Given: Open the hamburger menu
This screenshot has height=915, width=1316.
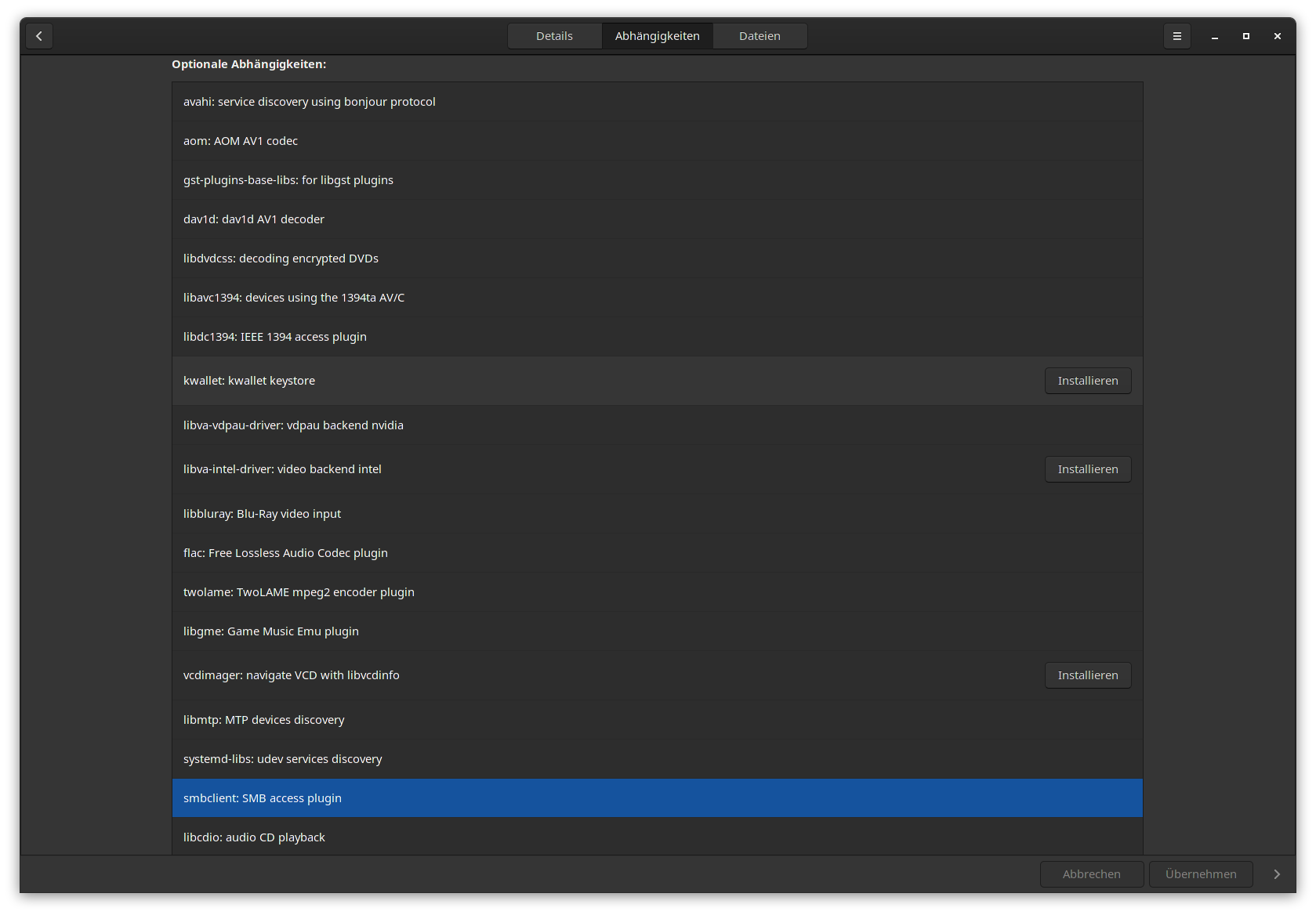Looking at the screenshot, I should [1176, 36].
